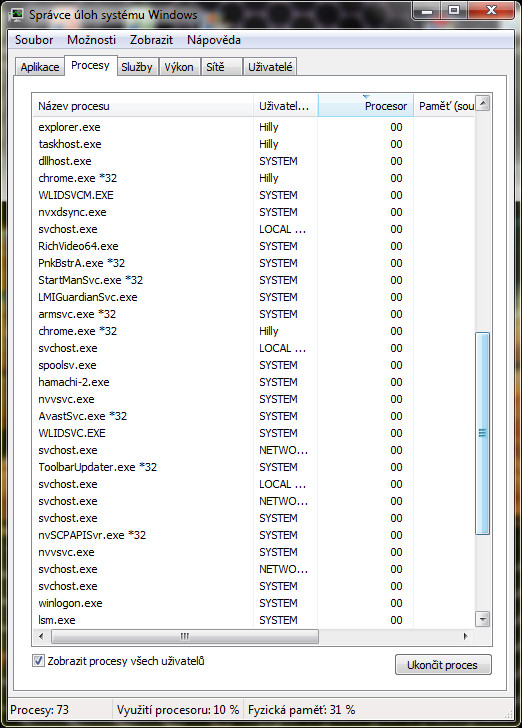Click the vertical scrollbar thumb
This screenshot has height=728, width=522.
(483, 433)
